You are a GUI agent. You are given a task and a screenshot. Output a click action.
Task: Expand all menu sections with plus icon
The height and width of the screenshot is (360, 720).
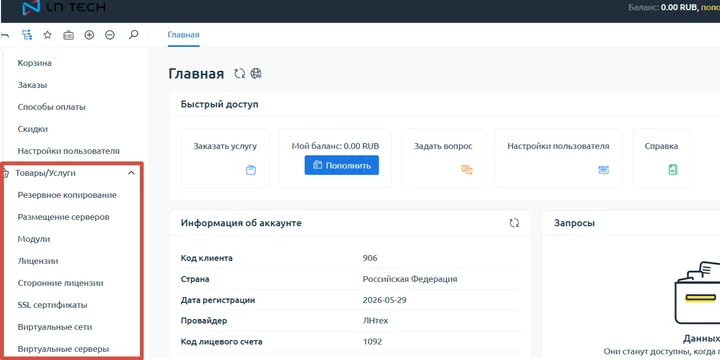tap(89, 35)
